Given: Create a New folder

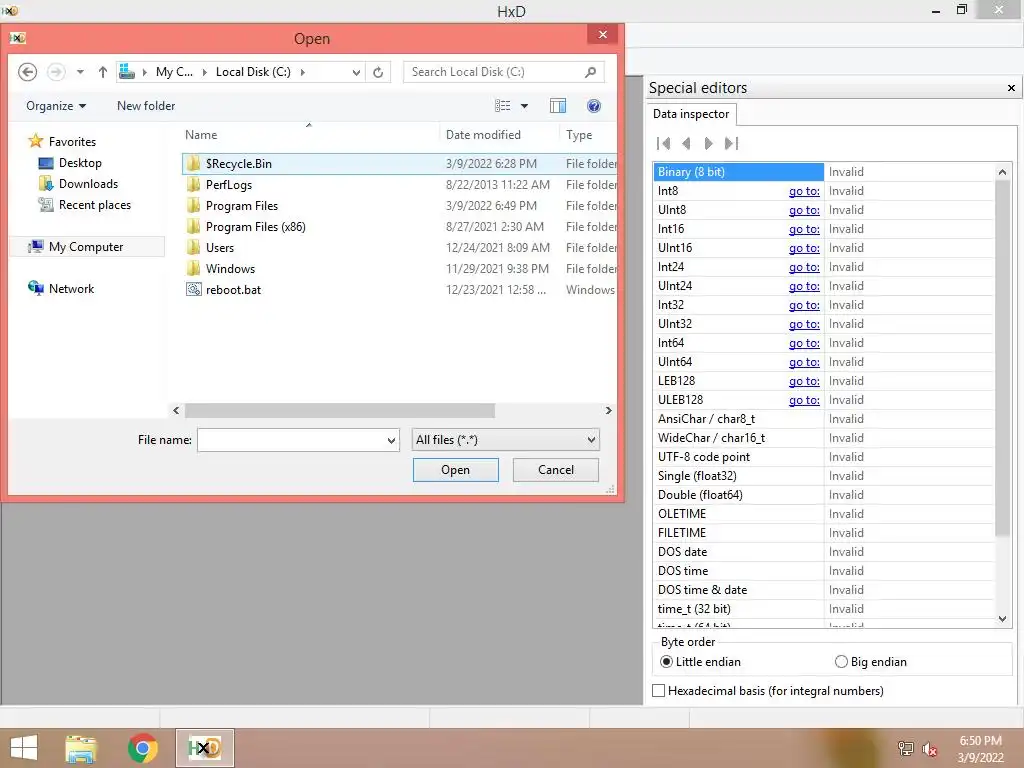Looking at the screenshot, I should [x=146, y=106].
